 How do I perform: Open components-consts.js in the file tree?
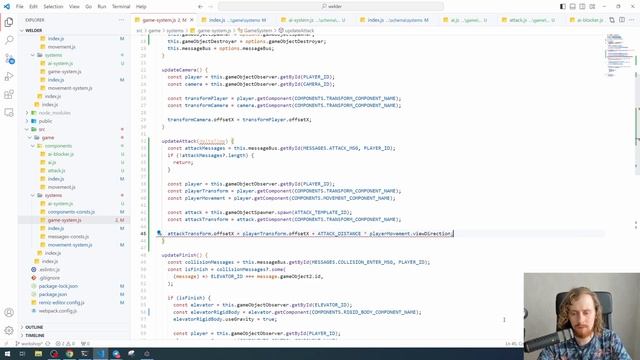pyautogui.click(x=71, y=212)
